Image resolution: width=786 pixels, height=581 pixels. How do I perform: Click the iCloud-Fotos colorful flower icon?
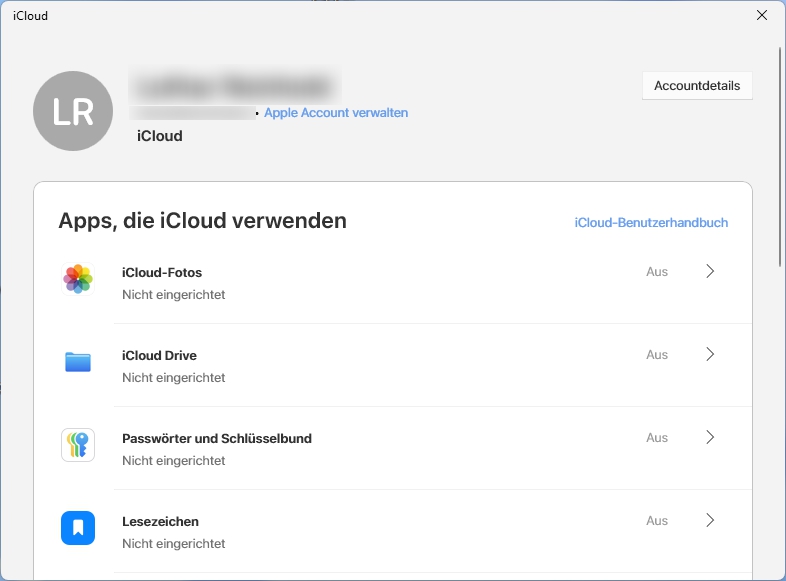coord(78,279)
